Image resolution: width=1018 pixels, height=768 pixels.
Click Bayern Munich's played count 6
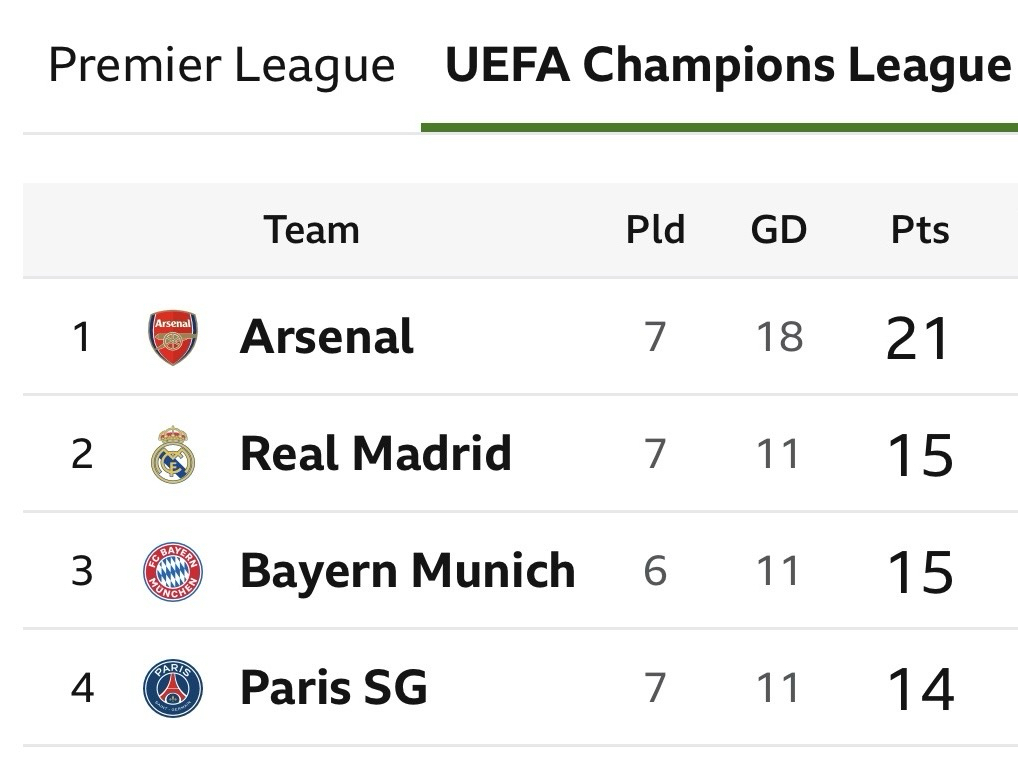point(655,571)
